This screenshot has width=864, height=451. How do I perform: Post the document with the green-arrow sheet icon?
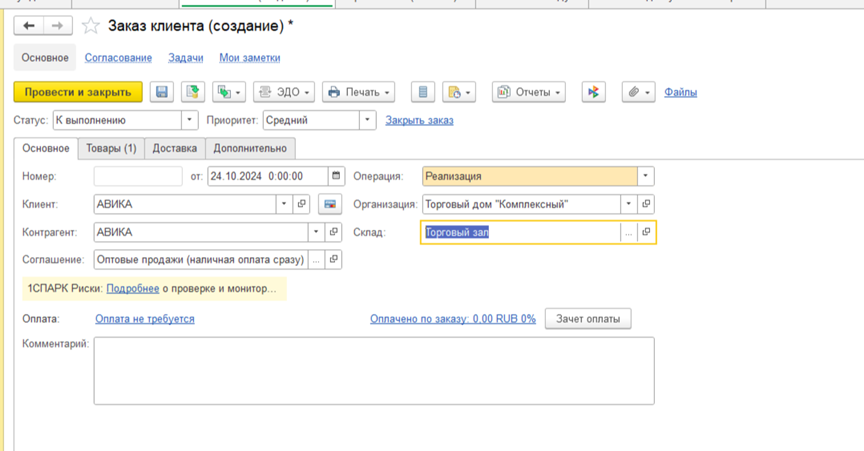click(x=192, y=92)
